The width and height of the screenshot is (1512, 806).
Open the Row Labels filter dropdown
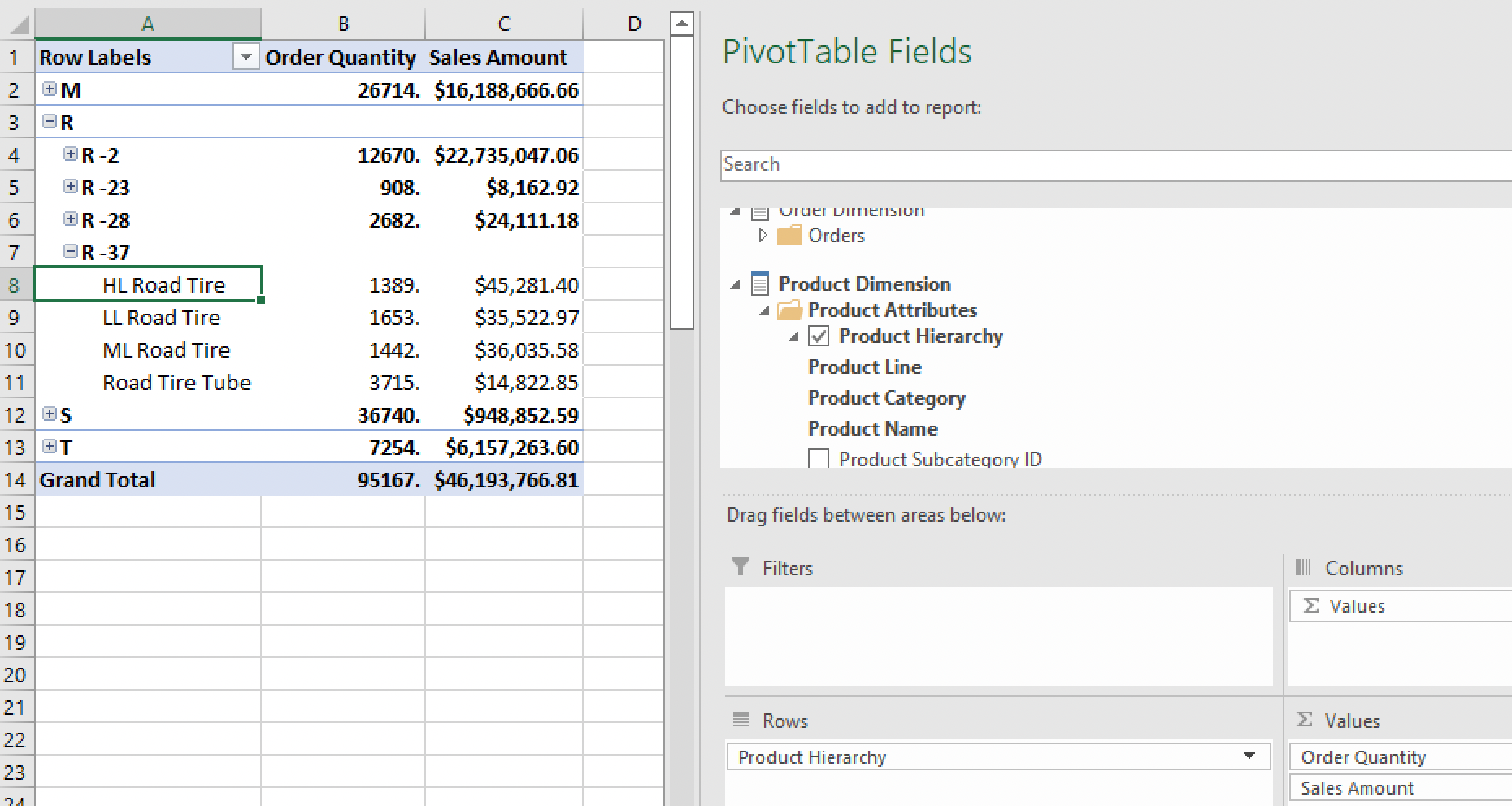point(245,58)
